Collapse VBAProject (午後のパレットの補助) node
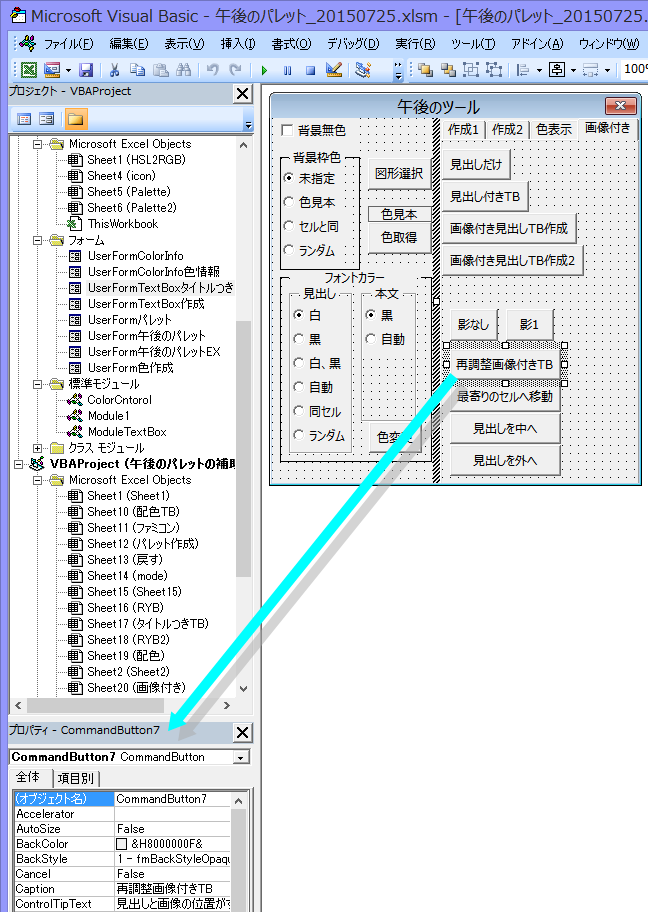Viewport: 648px width, 912px height. coord(19,464)
